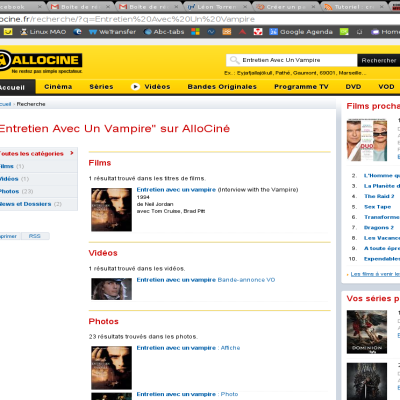Open the Entretien avec un vampire : Affiche link
Image resolution: width=400 pixels, height=400 pixels.
tap(188, 348)
